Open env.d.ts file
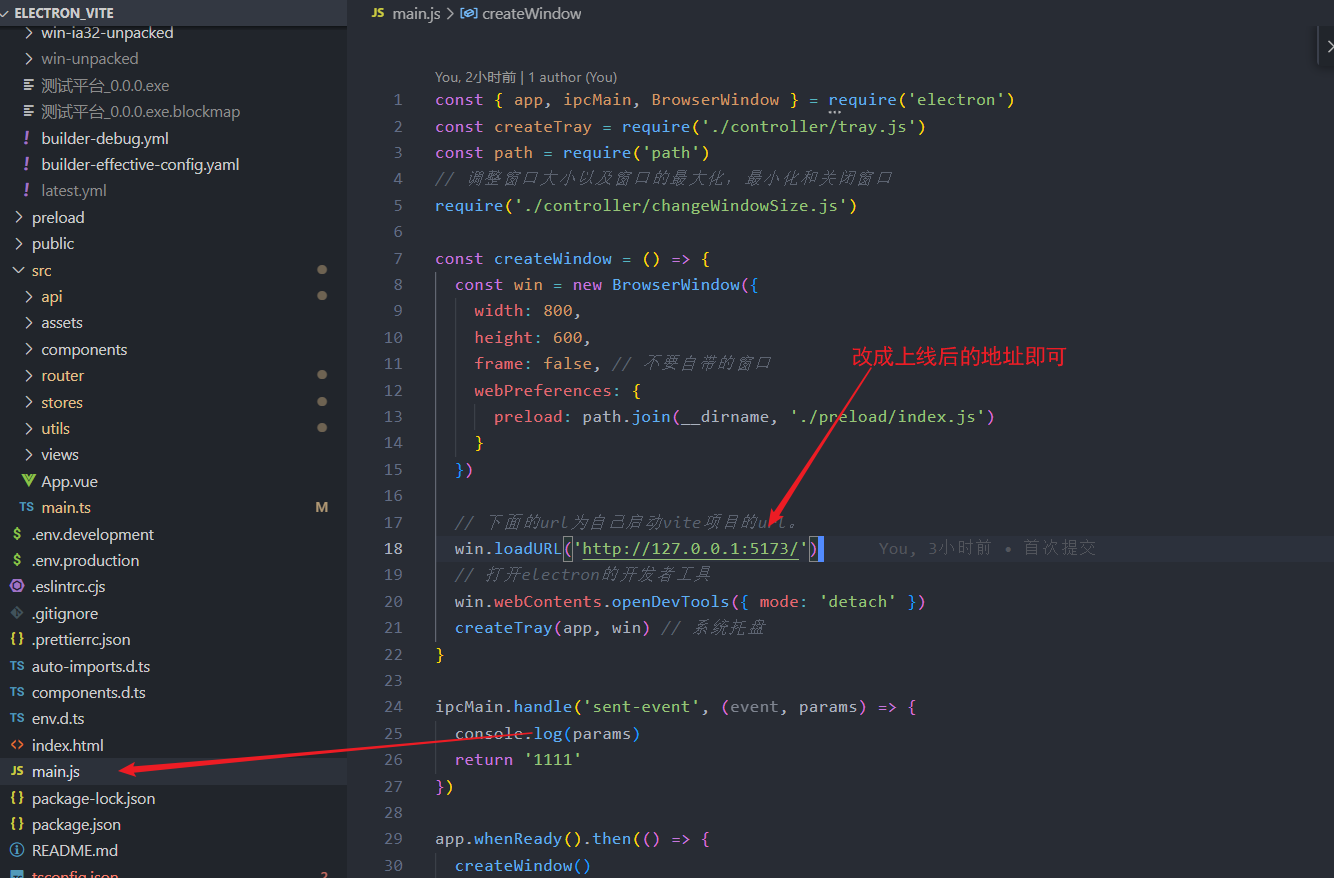 [58, 719]
